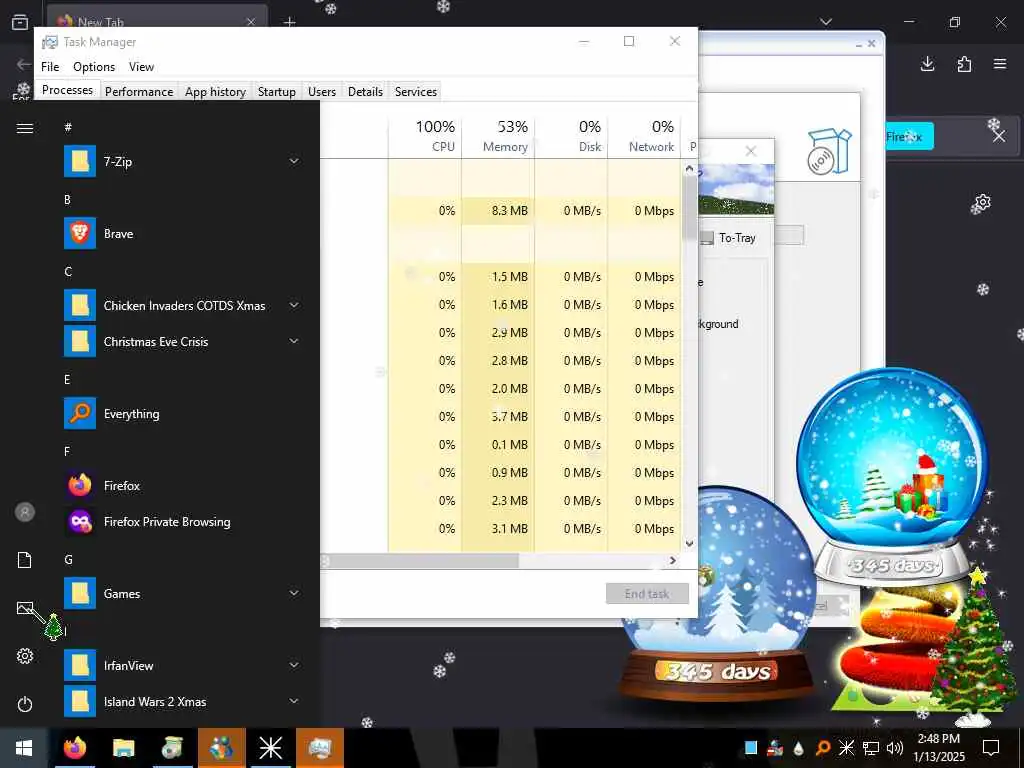Sort by Disk column header
The width and height of the screenshot is (1024, 768).
click(571, 136)
